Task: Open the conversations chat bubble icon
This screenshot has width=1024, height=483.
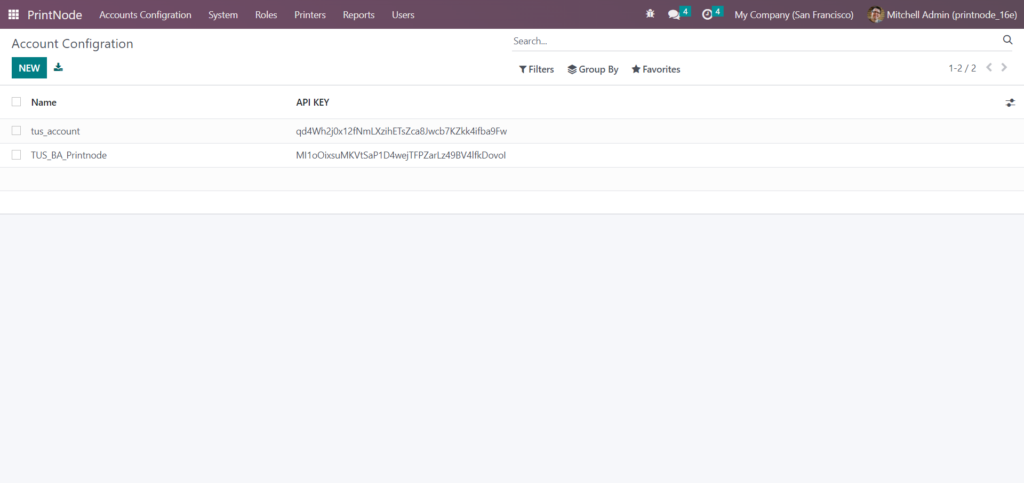Action: (674, 14)
